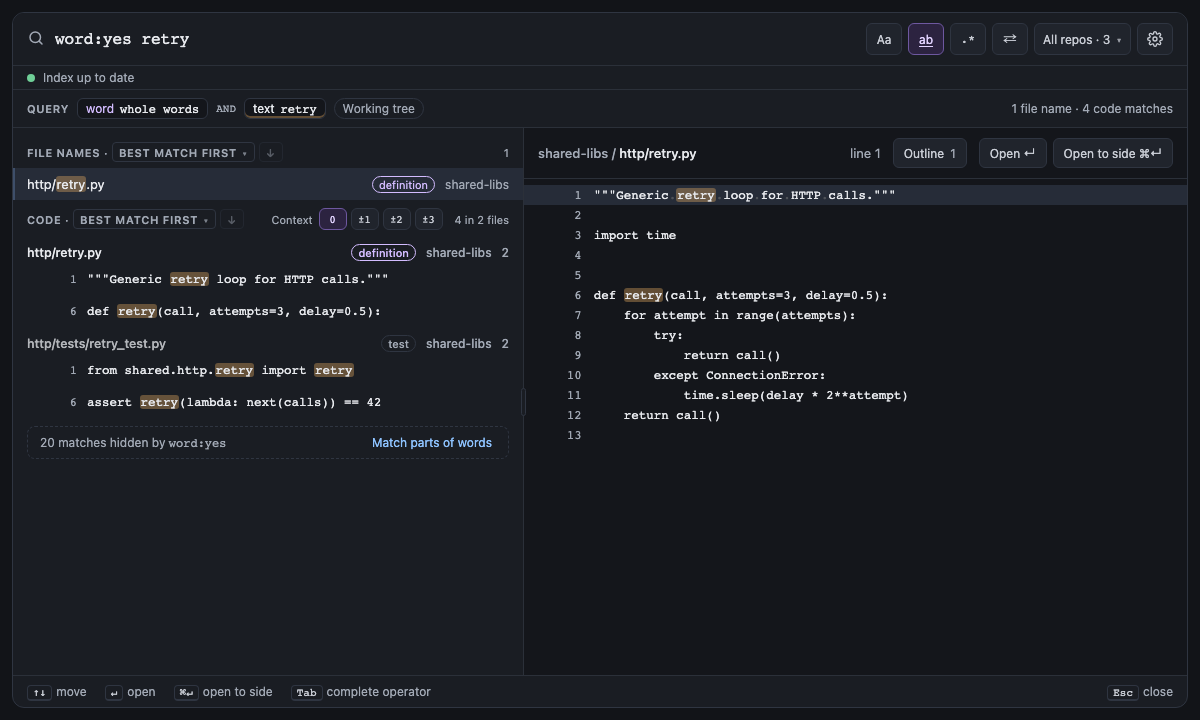Click 'Match parts of words' link

pyautogui.click(x=432, y=443)
